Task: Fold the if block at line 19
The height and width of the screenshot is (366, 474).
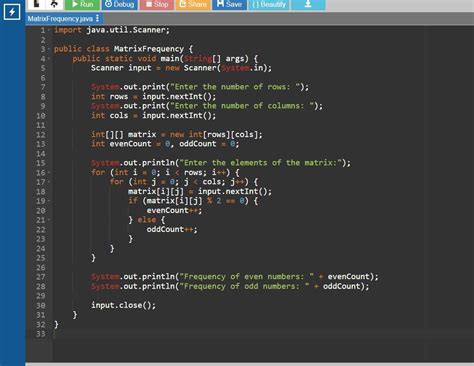Action: coord(49,201)
